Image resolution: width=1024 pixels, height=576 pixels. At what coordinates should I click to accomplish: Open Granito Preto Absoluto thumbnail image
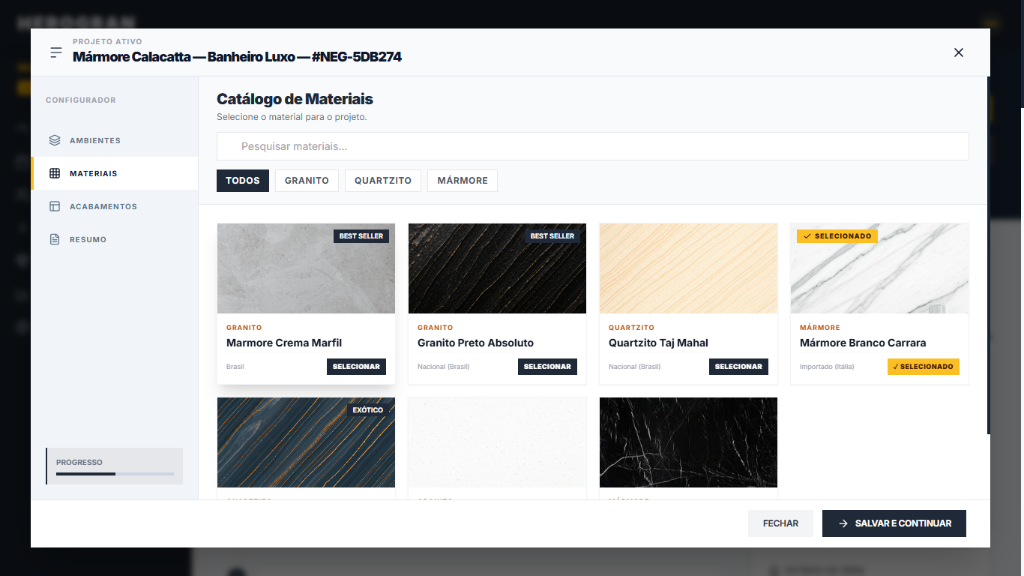(x=497, y=268)
